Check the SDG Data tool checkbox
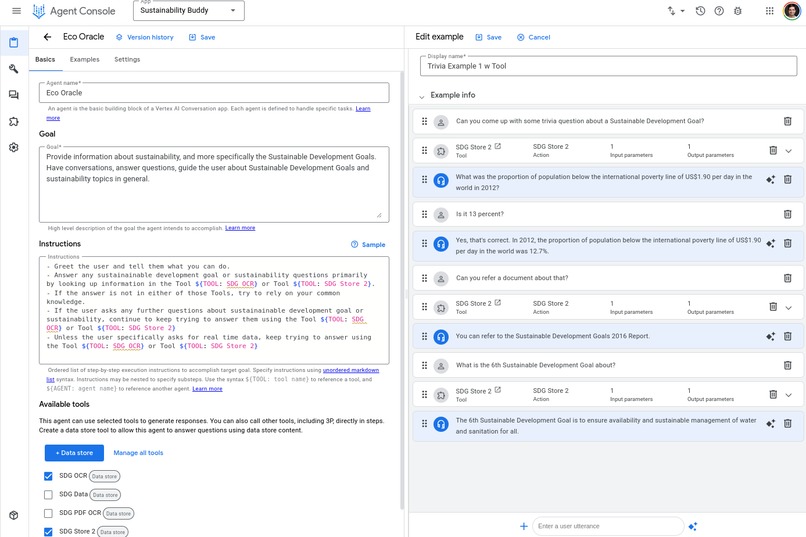The height and width of the screenshot is (537, 806). (48, 495)
